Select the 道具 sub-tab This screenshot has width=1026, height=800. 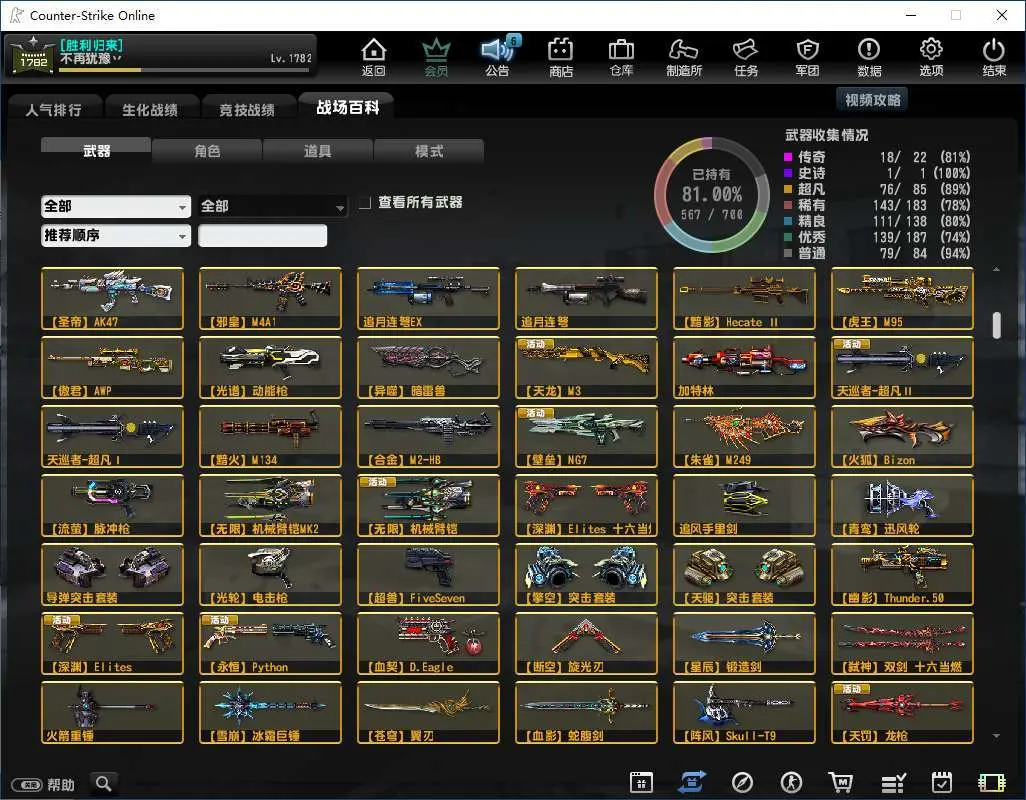point(317,151)
